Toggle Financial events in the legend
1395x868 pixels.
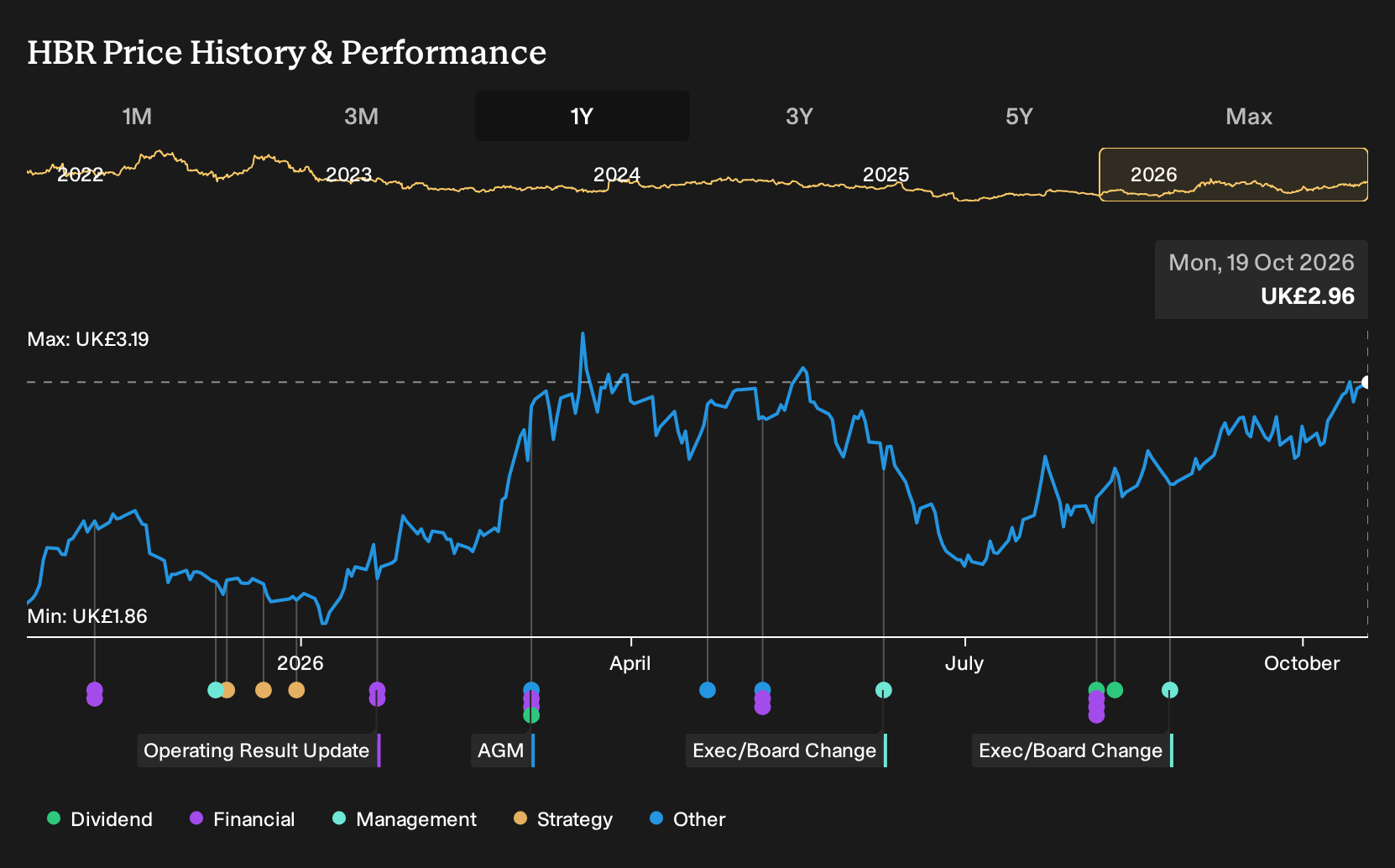click(243, 819)
